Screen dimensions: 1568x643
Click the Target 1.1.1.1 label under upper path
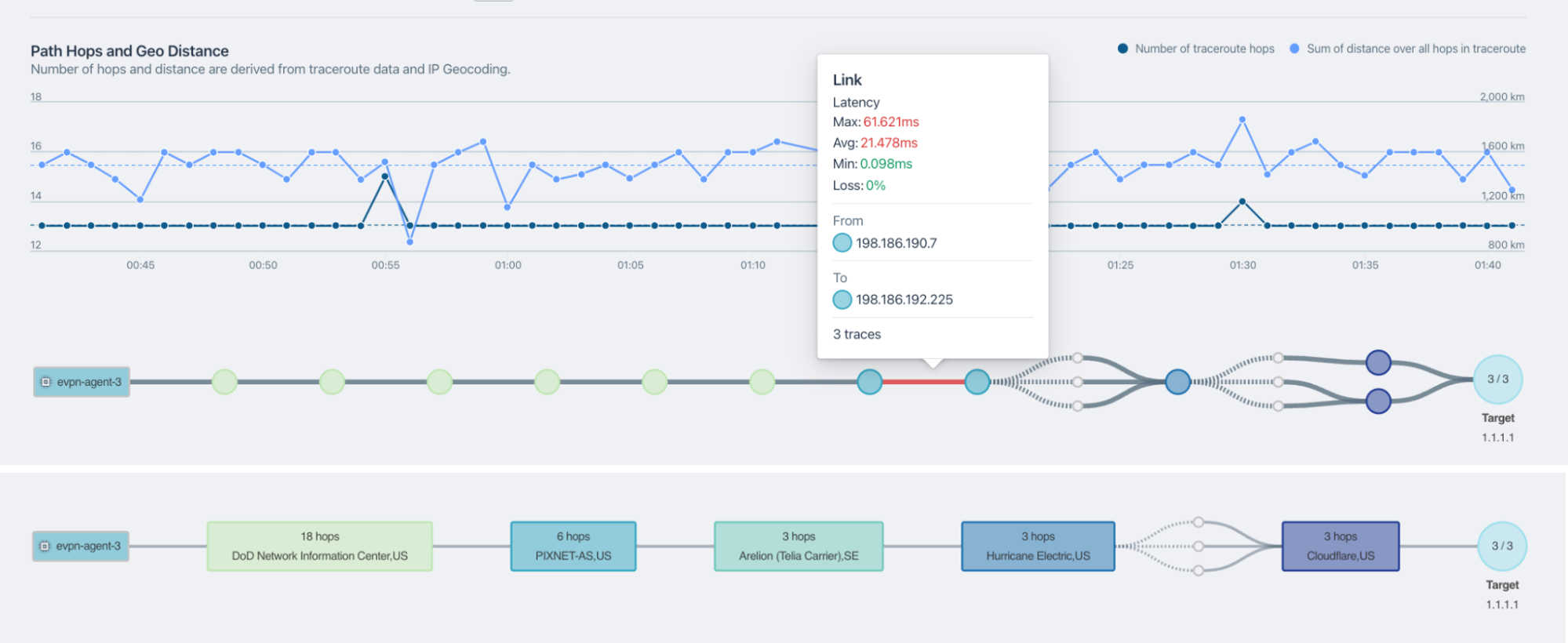click(1498, 427)
